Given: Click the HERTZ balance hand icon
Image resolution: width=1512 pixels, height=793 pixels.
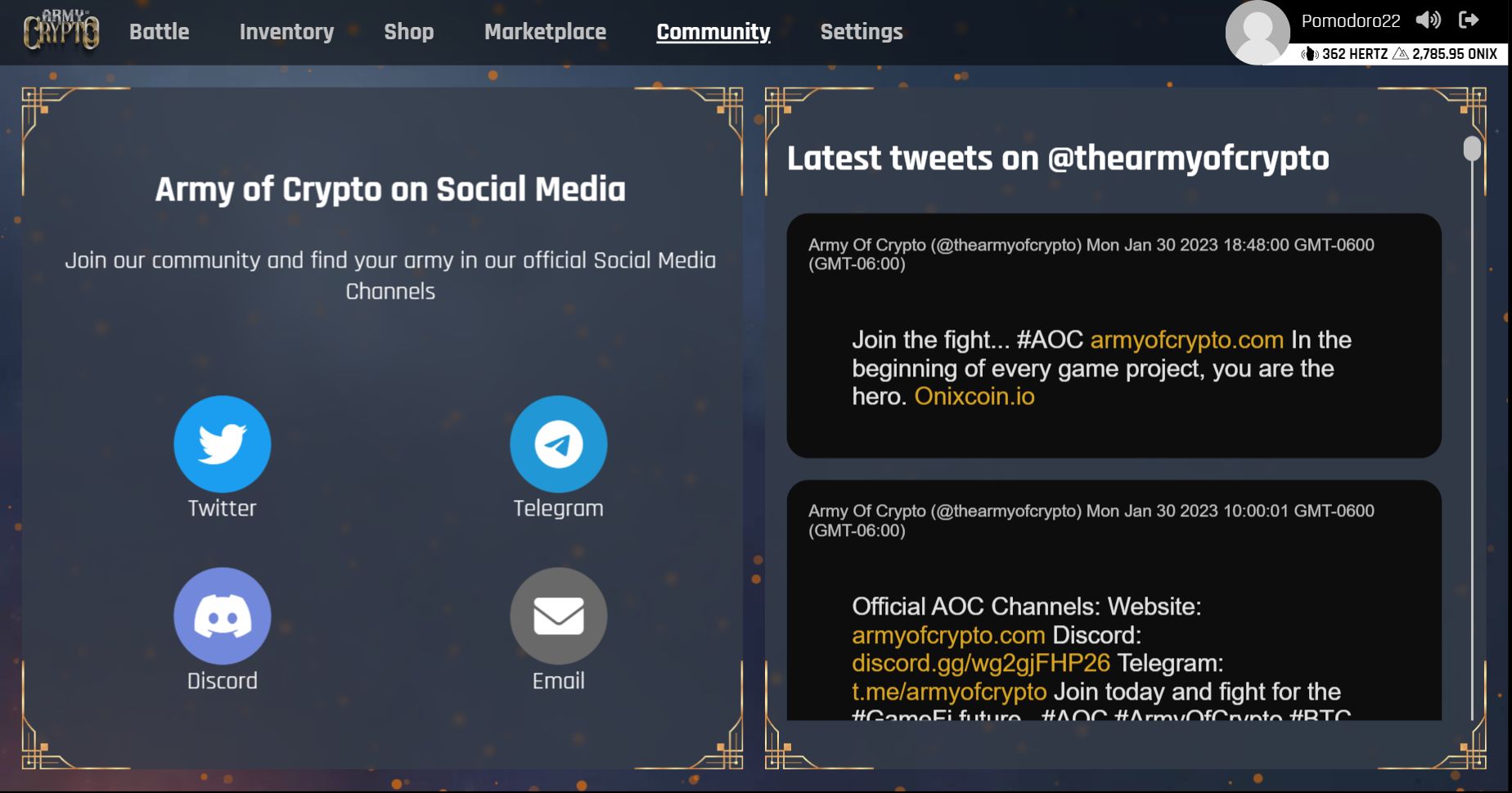Looking at the screenshot, I should pos(1309,54).
